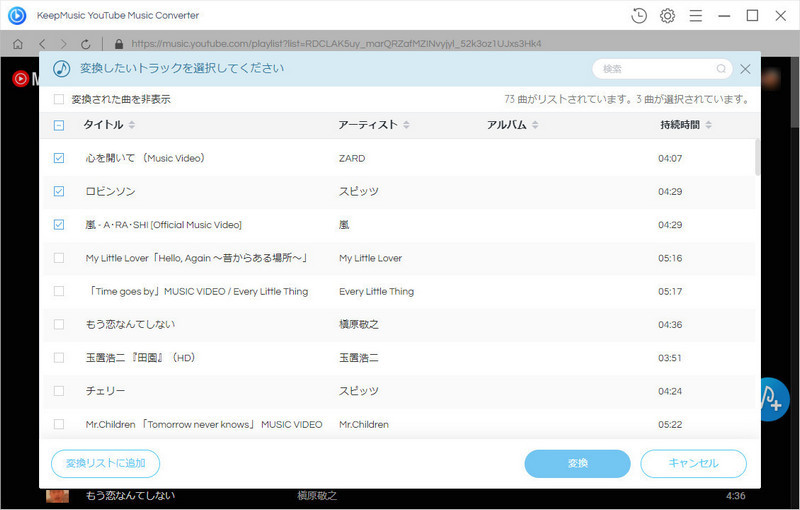Click the 04:07 duration cell
Screen dimensions: 800x510
670,159
